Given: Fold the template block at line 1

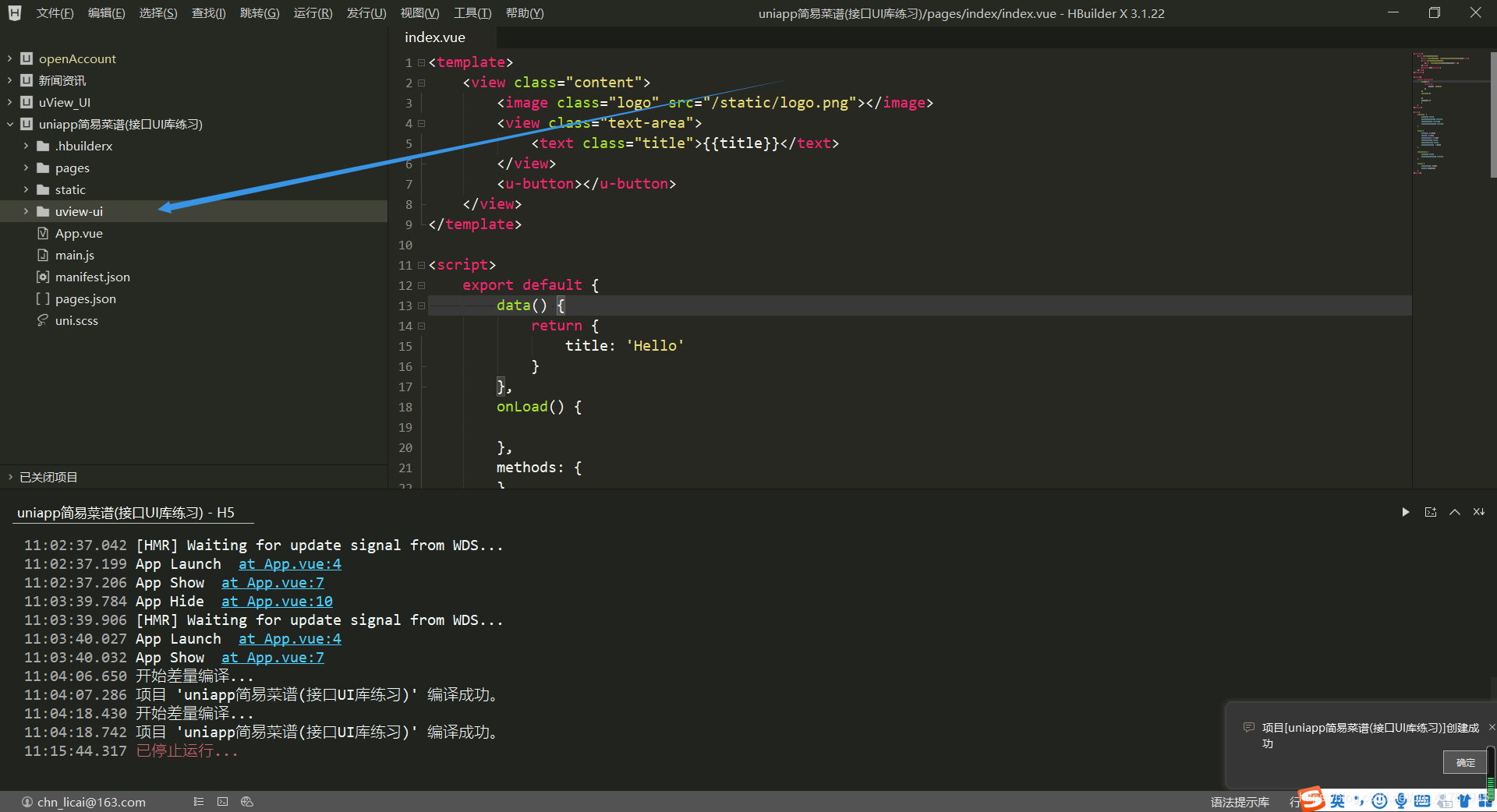Looking at the screenshot, I should pos(421,62).
